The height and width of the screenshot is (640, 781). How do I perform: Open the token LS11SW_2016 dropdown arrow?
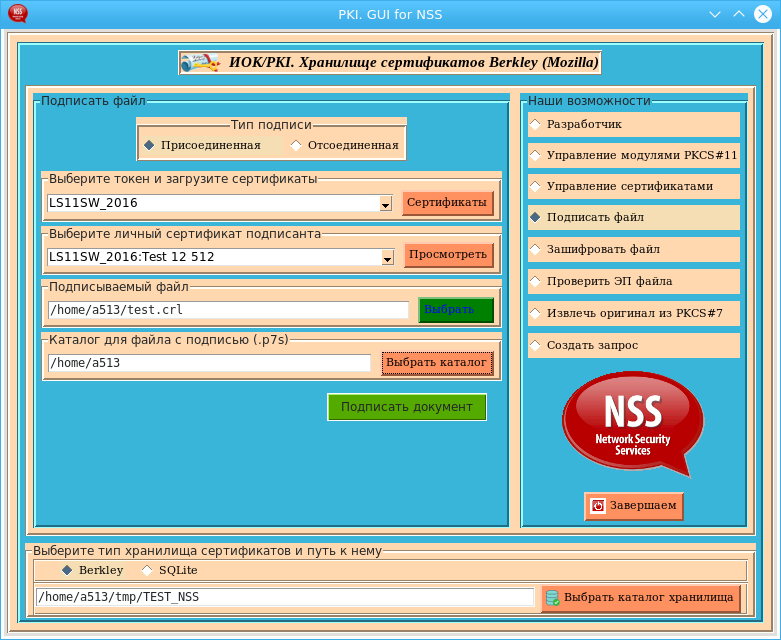pos(386,204)
